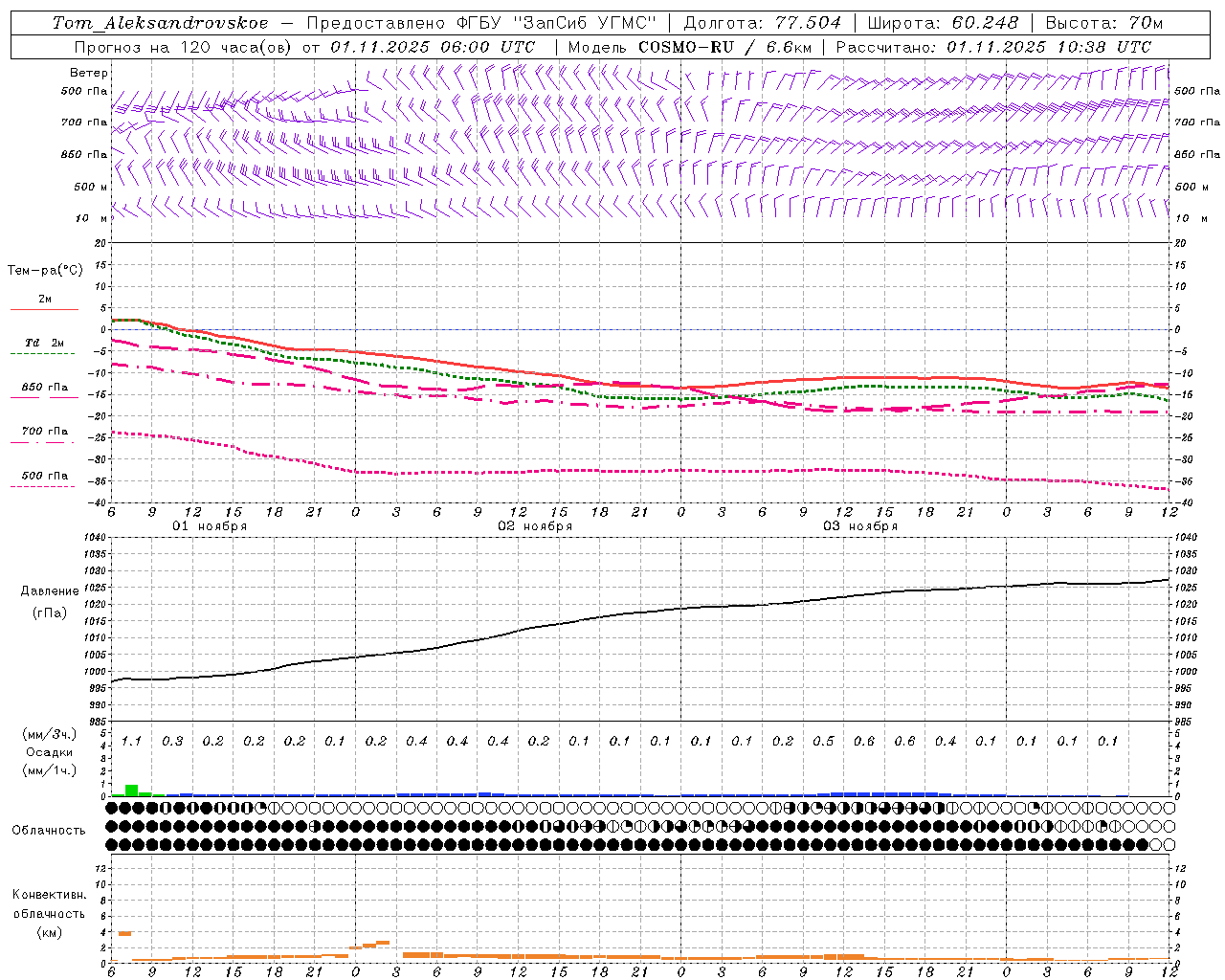Viewport: 1225px width, 980px height.
Task: Click the '(мм/1ч.)' unit label
Action: pyautogui.click(x=49, y=769)
